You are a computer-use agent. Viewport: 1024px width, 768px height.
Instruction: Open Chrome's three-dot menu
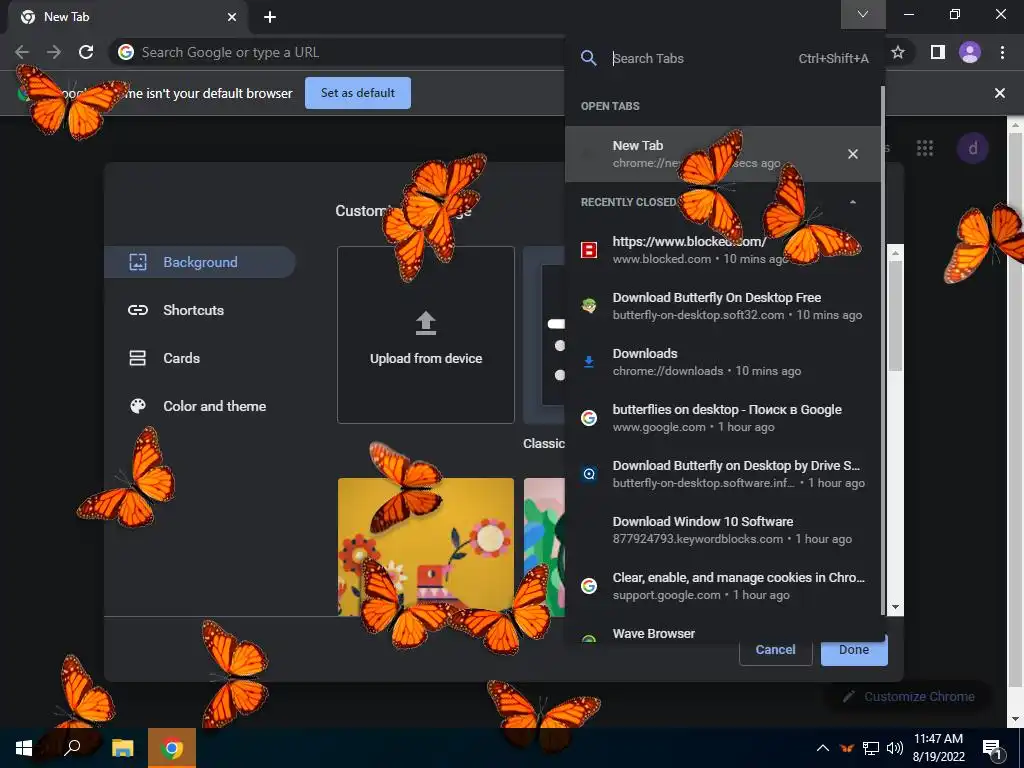coord(1002,52)
